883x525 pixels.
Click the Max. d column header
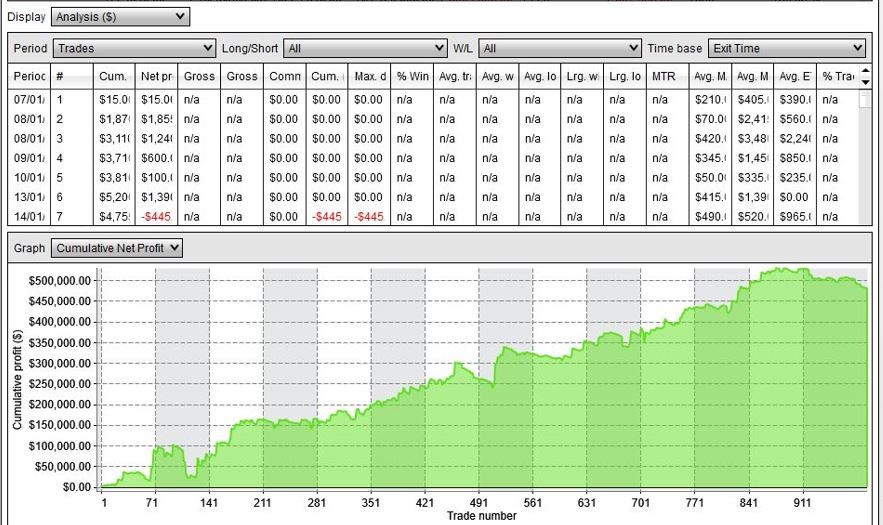click(x=369, y=77)
